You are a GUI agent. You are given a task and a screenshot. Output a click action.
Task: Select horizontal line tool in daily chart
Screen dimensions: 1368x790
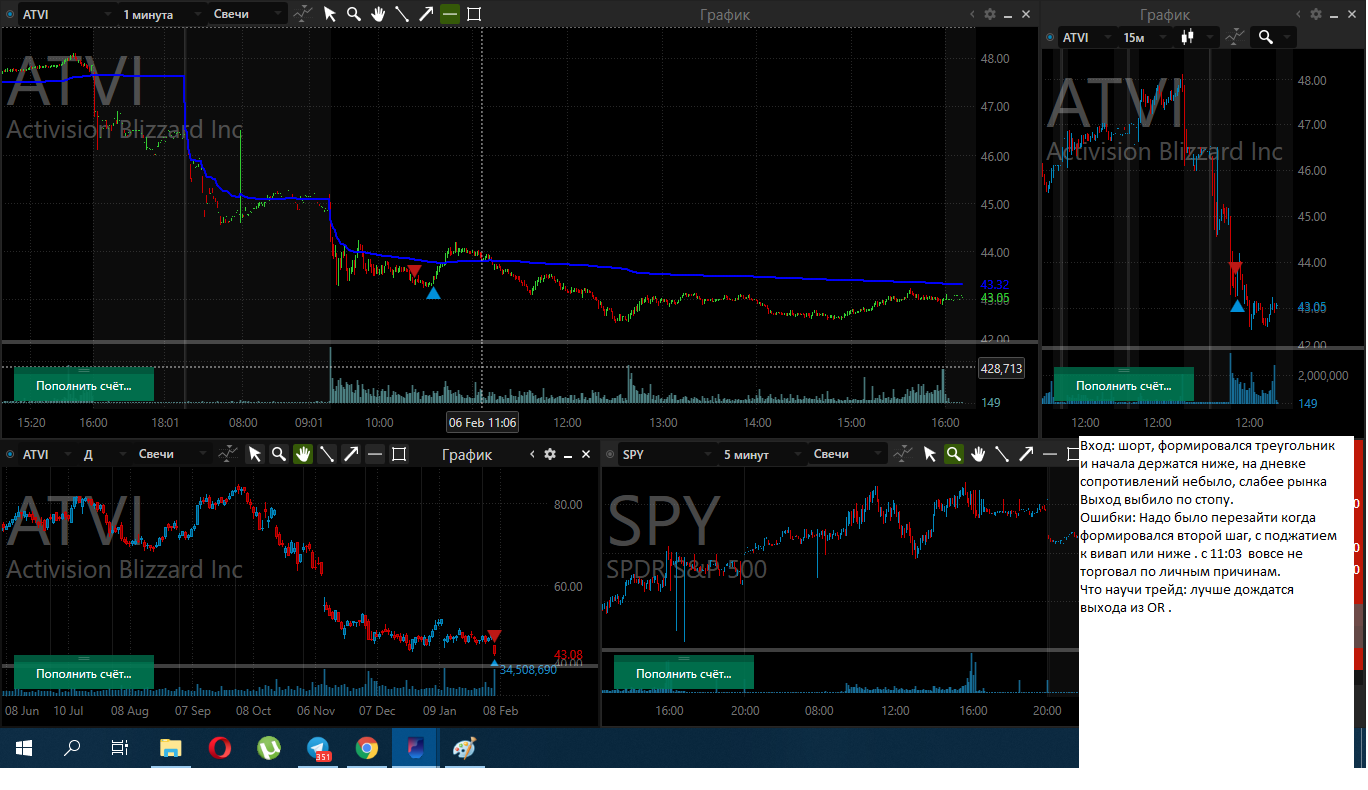[x=375, y=454]
